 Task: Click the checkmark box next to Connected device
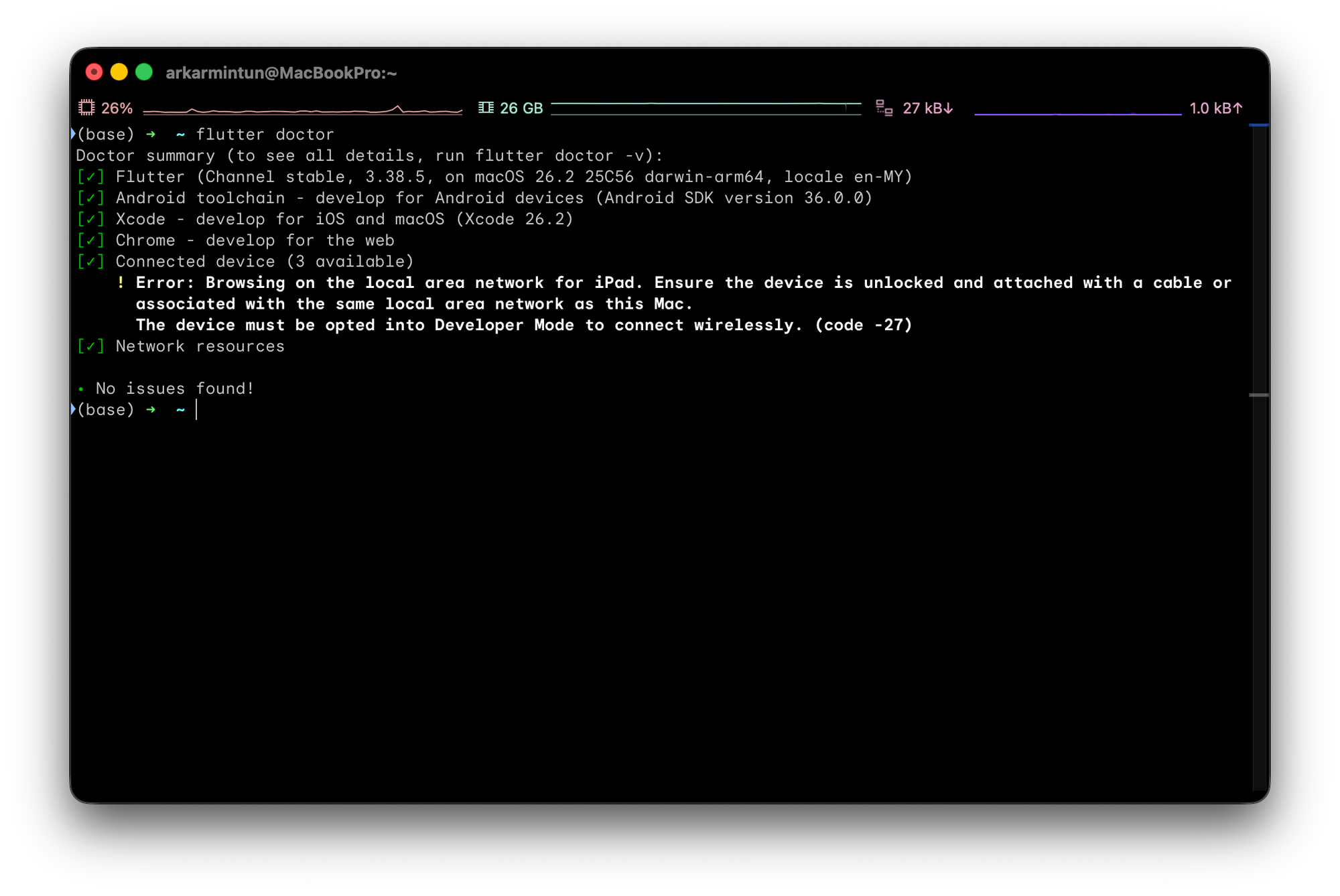[90, 262]
